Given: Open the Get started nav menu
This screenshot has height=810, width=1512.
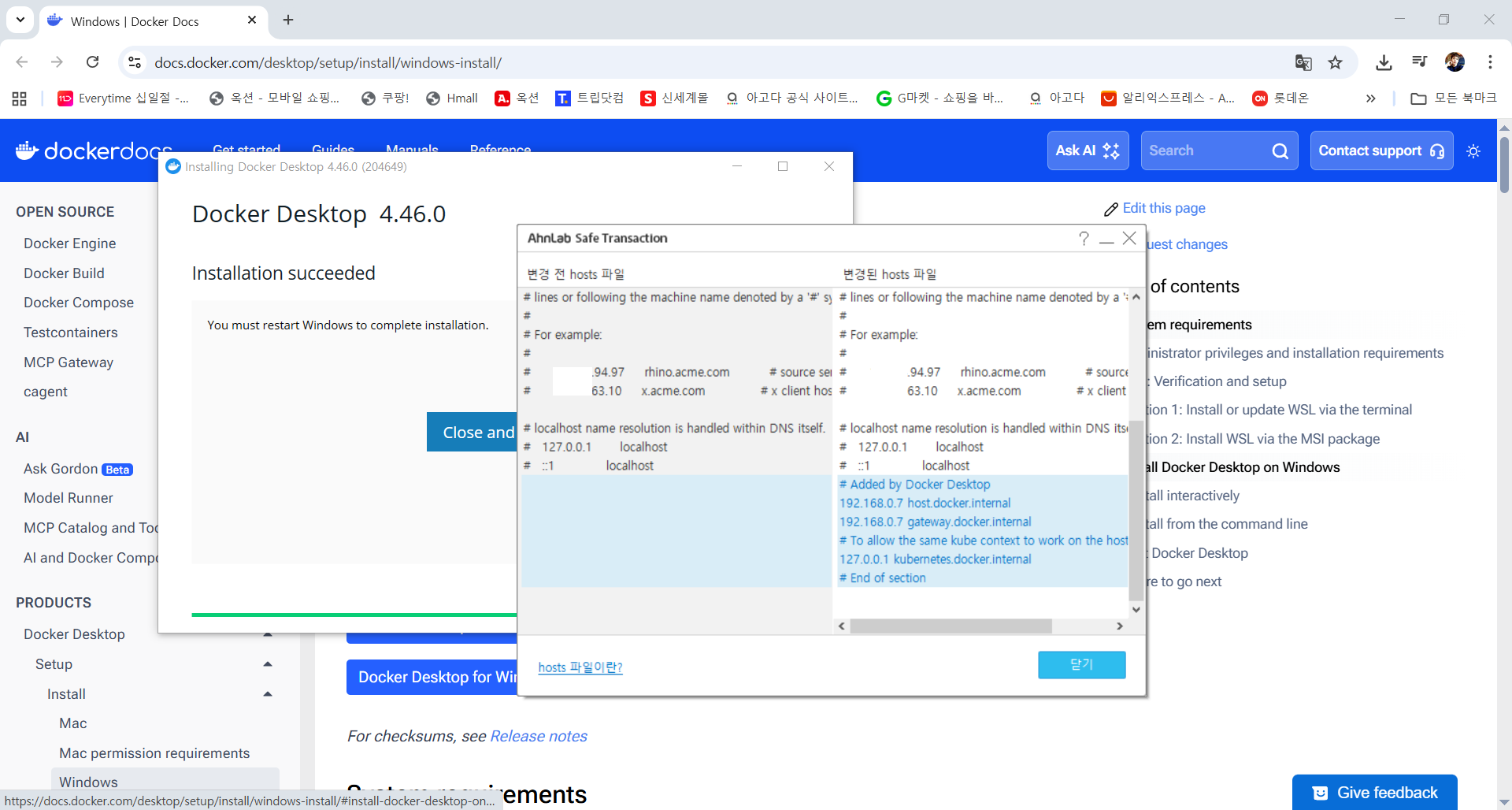Looking at the screenshot, I should click(x=246, y=148).
